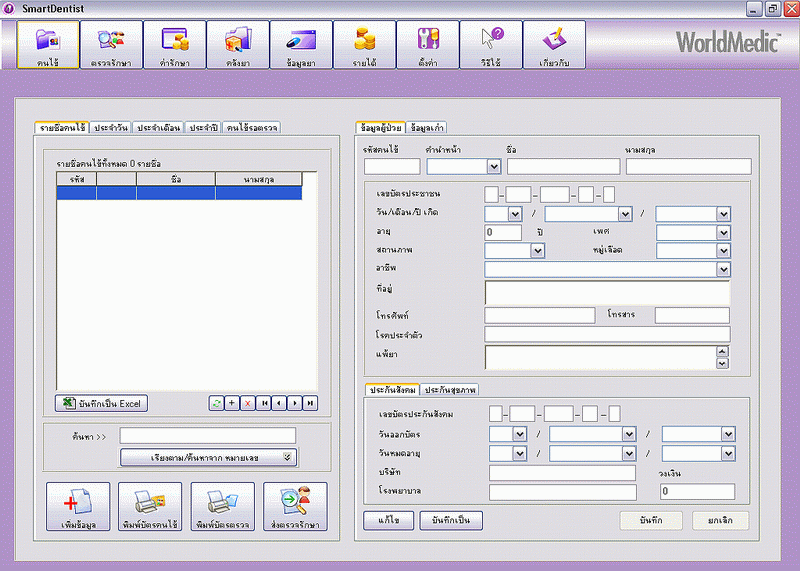
Task: Click the ชื่อ first name field
Action: [x=564, y=166]
